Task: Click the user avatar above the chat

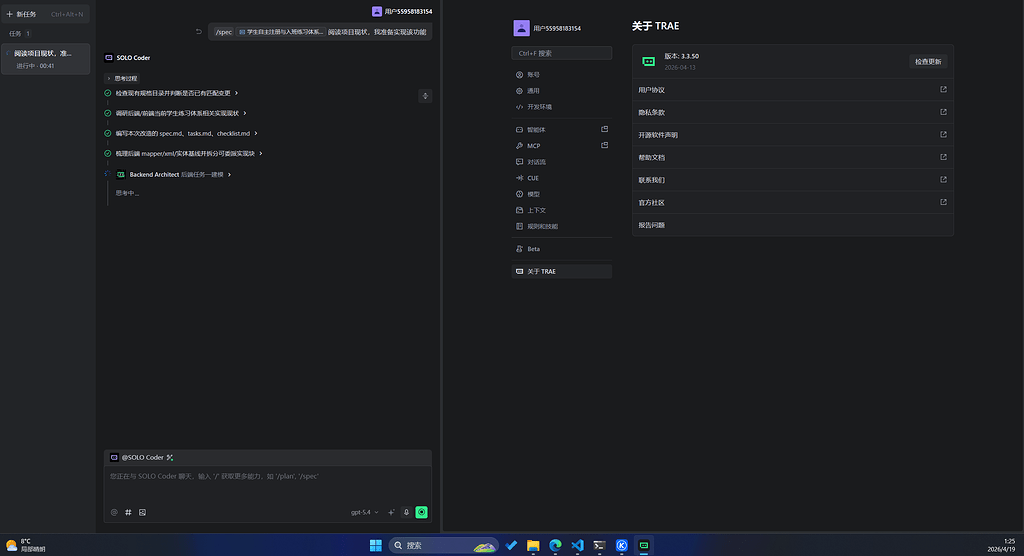Action: (377, 11)
